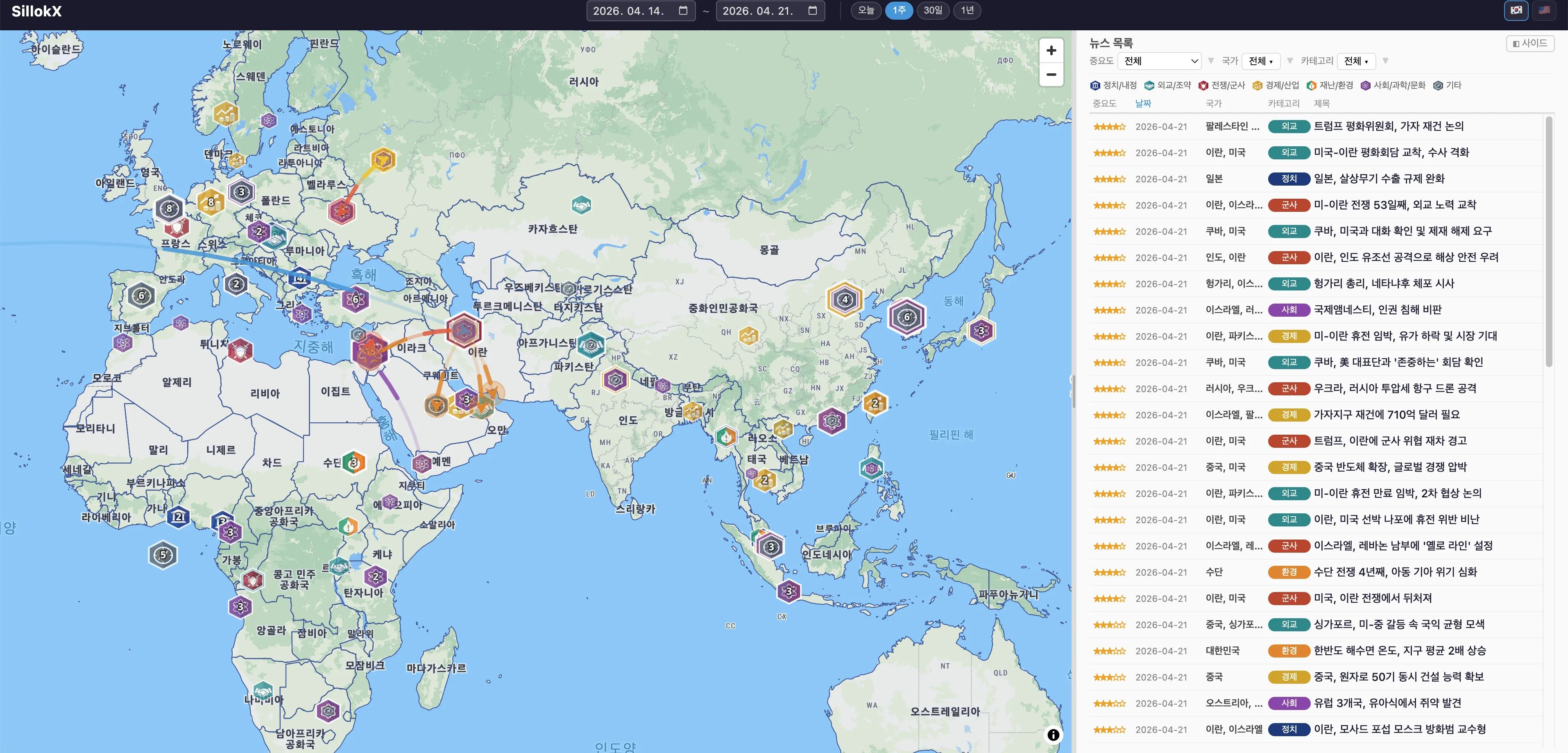Screen dimensions: 1568x753
Task: Click the gold box marker in western Russia
Action: [x=383, y=159]
